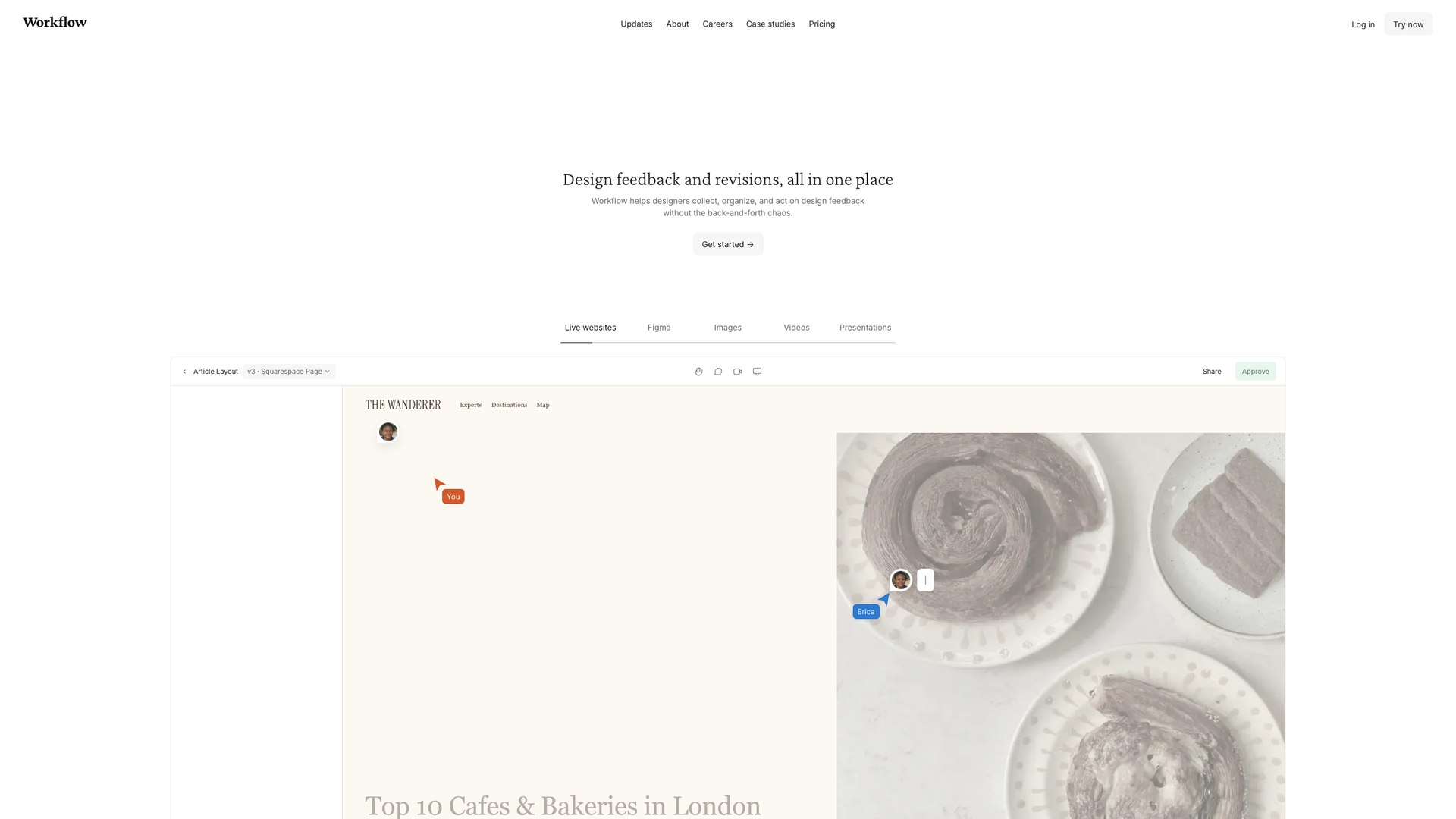Click the Approve button
Viewport: 1456px width, 819px height.
click(x=1256, y=372)
